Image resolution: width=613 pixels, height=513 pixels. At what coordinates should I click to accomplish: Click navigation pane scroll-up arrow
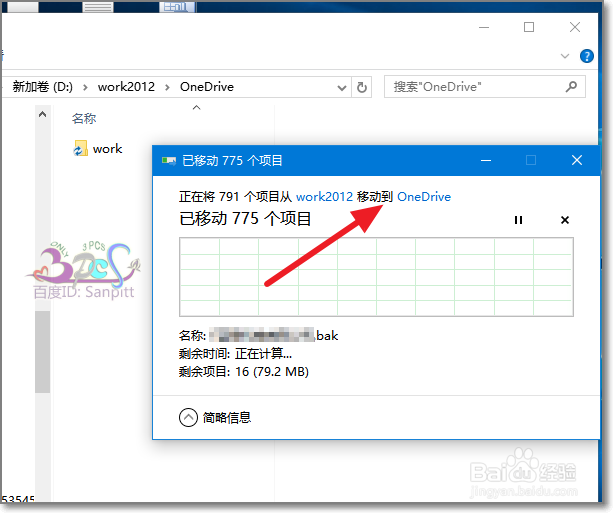43,114
